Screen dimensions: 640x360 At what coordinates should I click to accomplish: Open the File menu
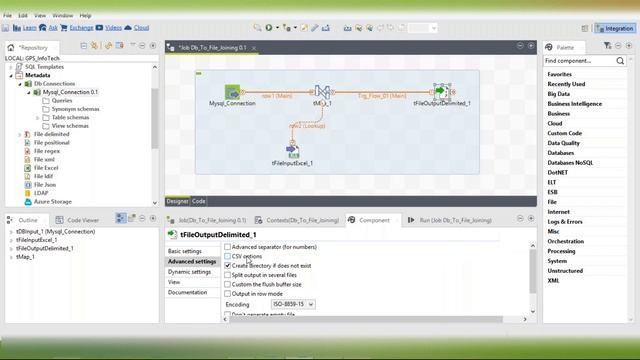7,16
